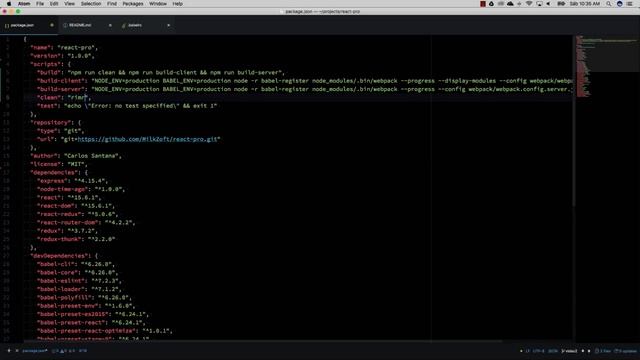Open the Find menu

[112, 4]
